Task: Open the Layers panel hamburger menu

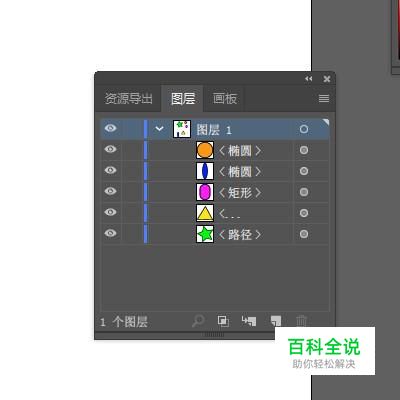Action: tap(324, 98)
